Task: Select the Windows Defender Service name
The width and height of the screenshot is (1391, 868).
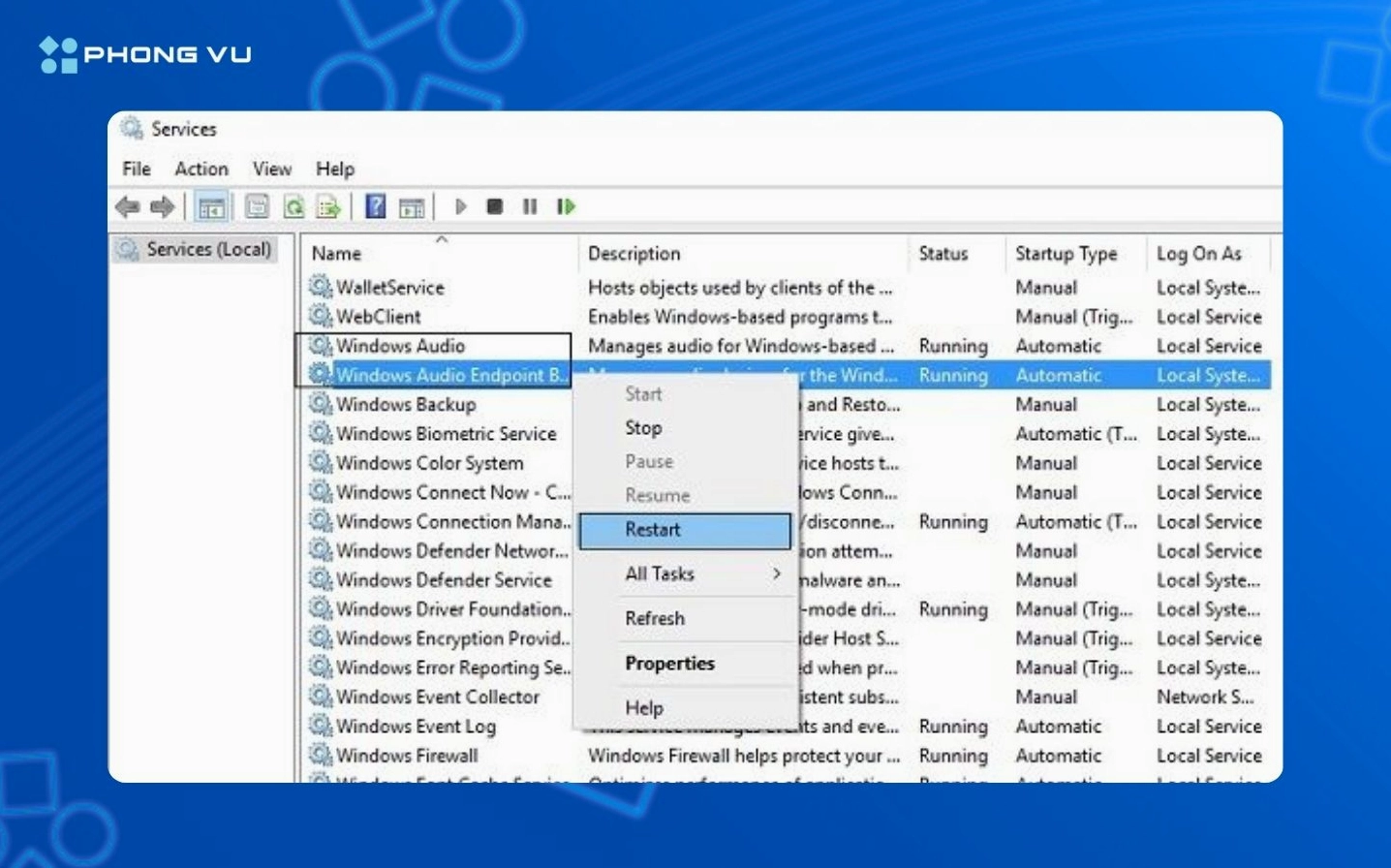Action: pyautogui.click(x=444, y=579)
